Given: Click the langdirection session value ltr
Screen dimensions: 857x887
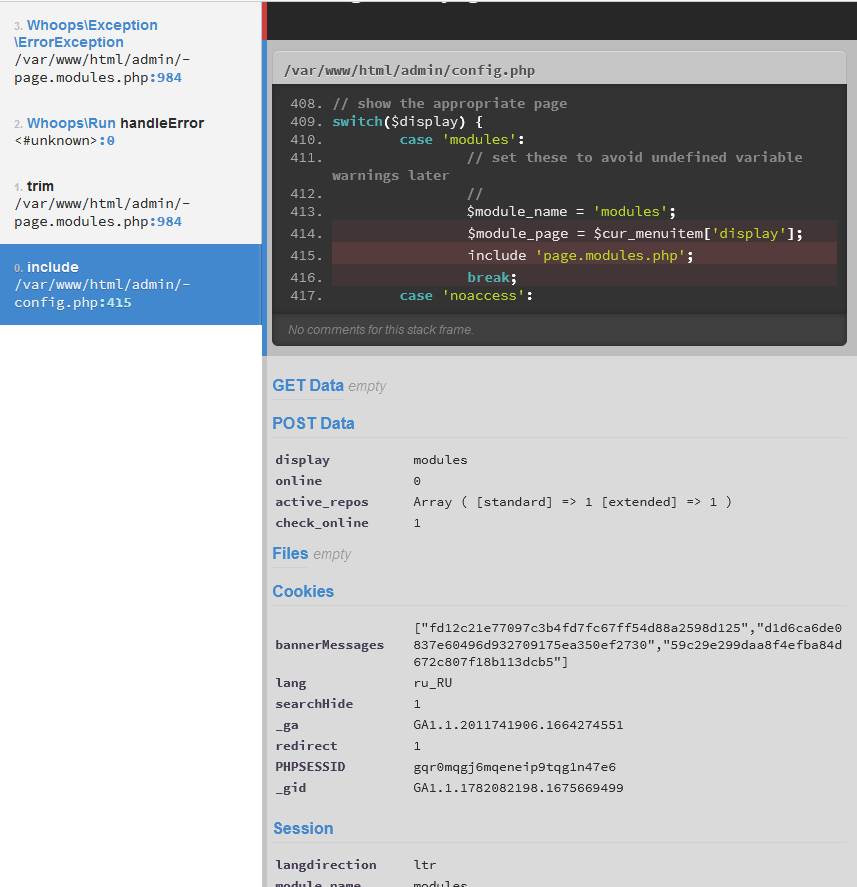Looking at the screenshot, I should click(x=425, y=864).
